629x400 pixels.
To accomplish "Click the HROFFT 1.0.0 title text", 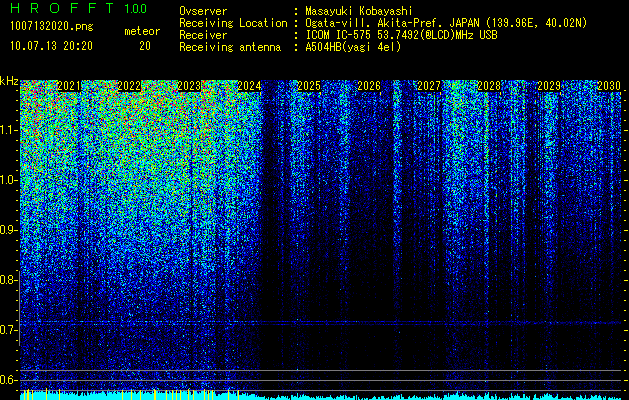I will pyautogui.click(x=78, y=8).
